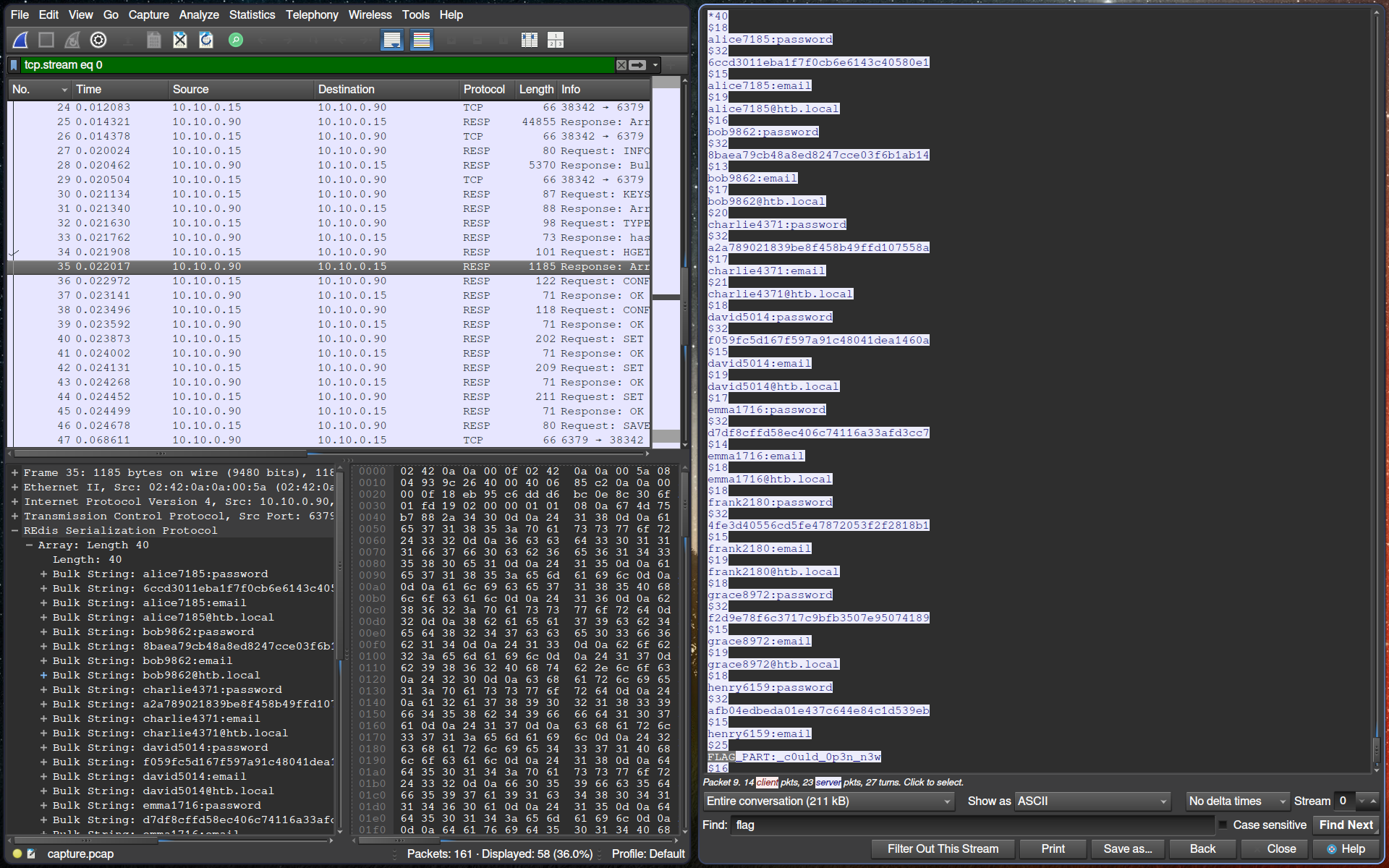Viewport: 1389px width, 868px height.
Task: Click the Profile: Default status bar entry
Action: coord(648,854)
